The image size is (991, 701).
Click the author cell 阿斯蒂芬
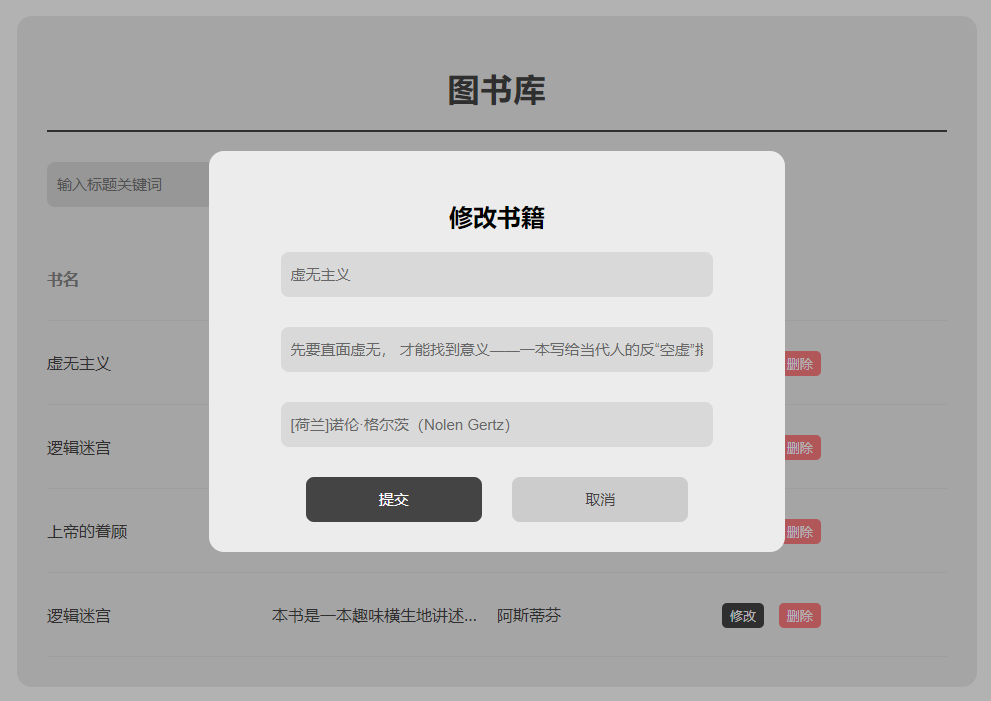pos(529,616)
